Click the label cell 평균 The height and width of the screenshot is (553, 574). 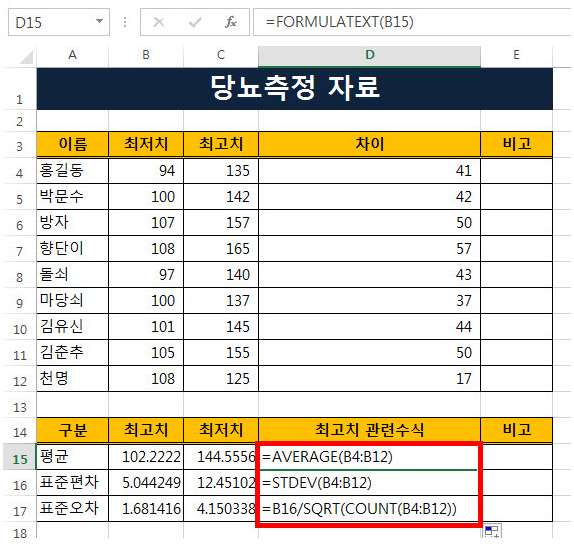(72, 457)
